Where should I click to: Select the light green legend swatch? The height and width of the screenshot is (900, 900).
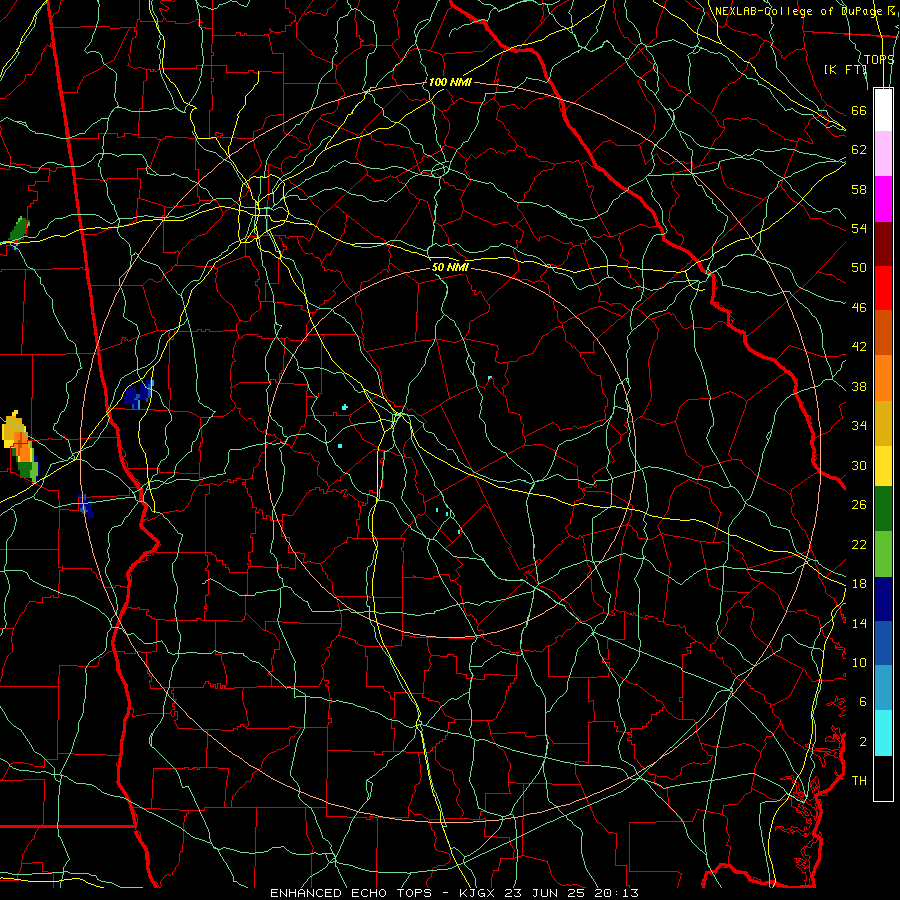[883, 554]
